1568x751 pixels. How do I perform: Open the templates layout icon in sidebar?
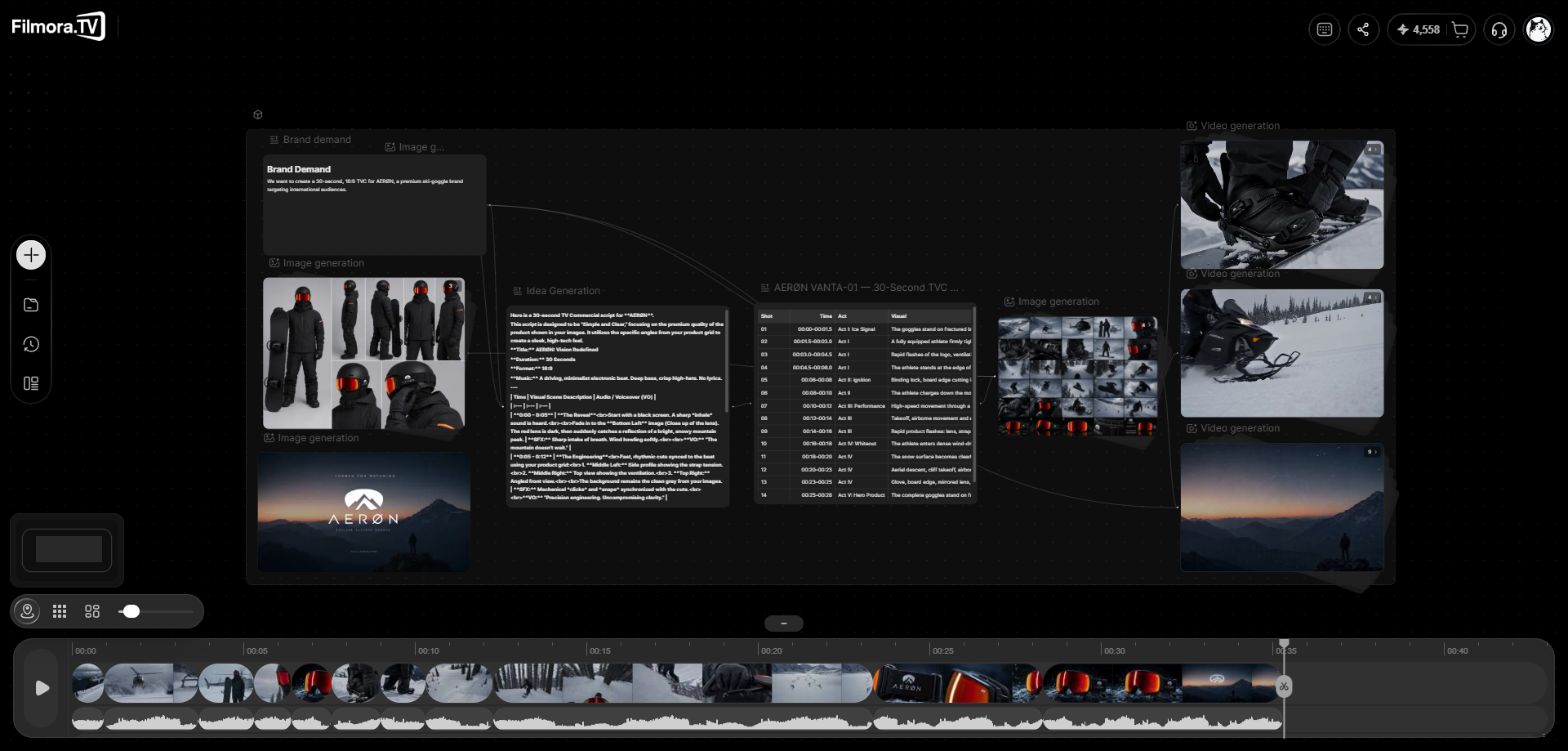(x=31, y=383)
